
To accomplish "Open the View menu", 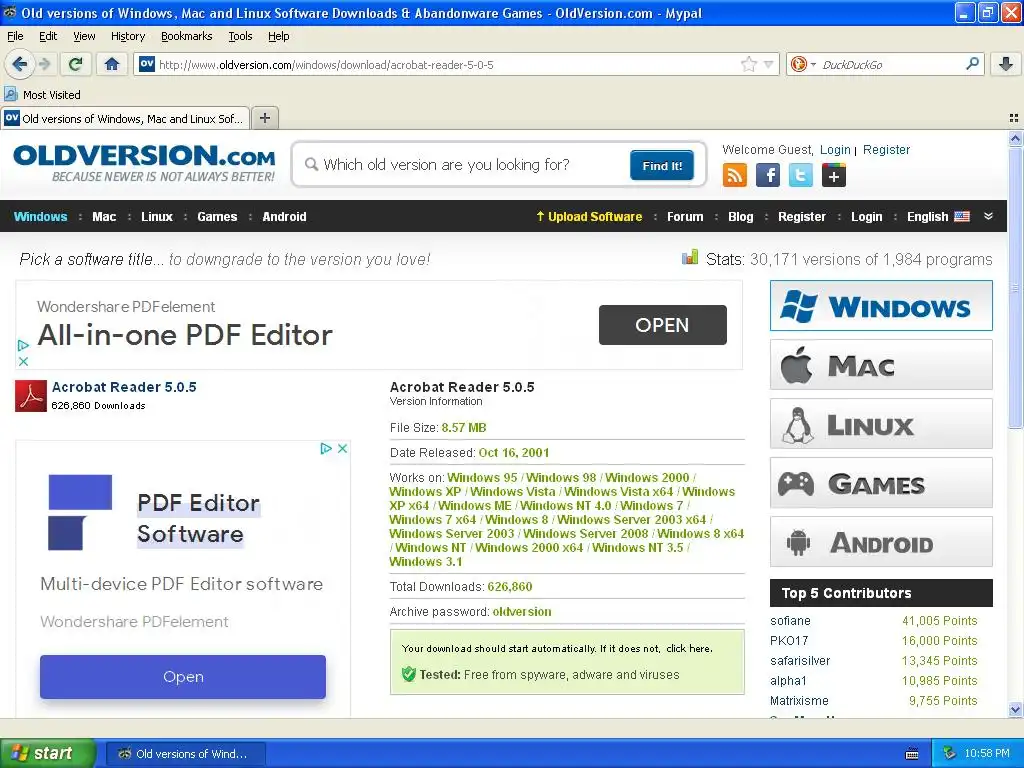I will (84, 36).
